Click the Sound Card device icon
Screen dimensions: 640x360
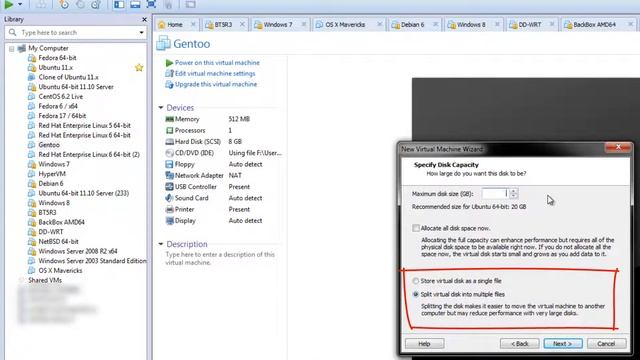coord(169,198)
